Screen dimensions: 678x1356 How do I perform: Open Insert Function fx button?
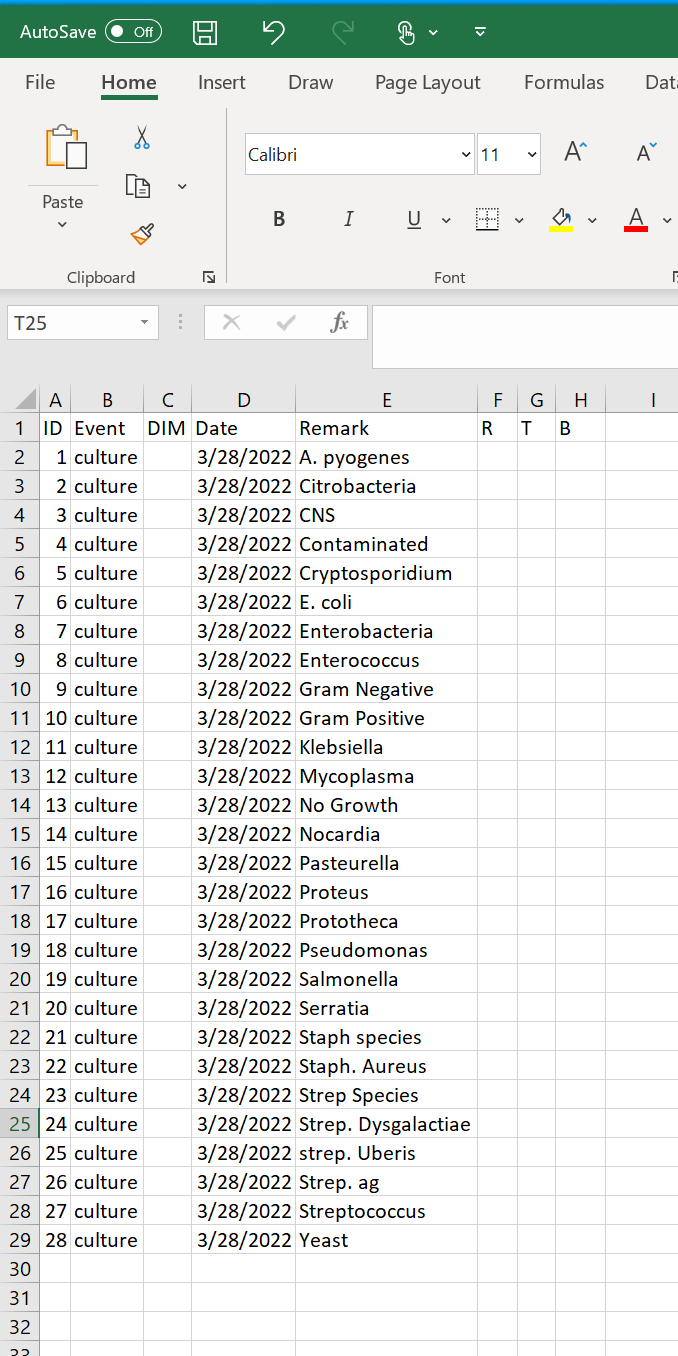[x=340, y=322]
